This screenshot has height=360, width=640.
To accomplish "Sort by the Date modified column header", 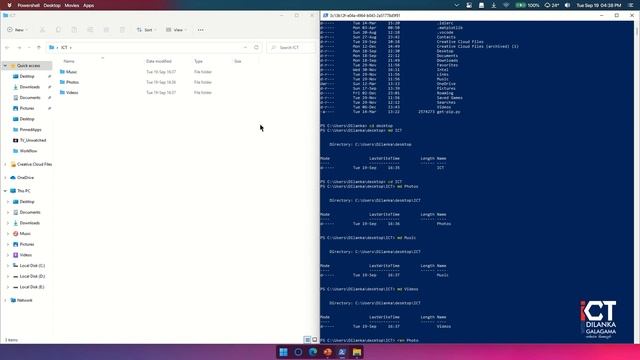I will 159,61.
